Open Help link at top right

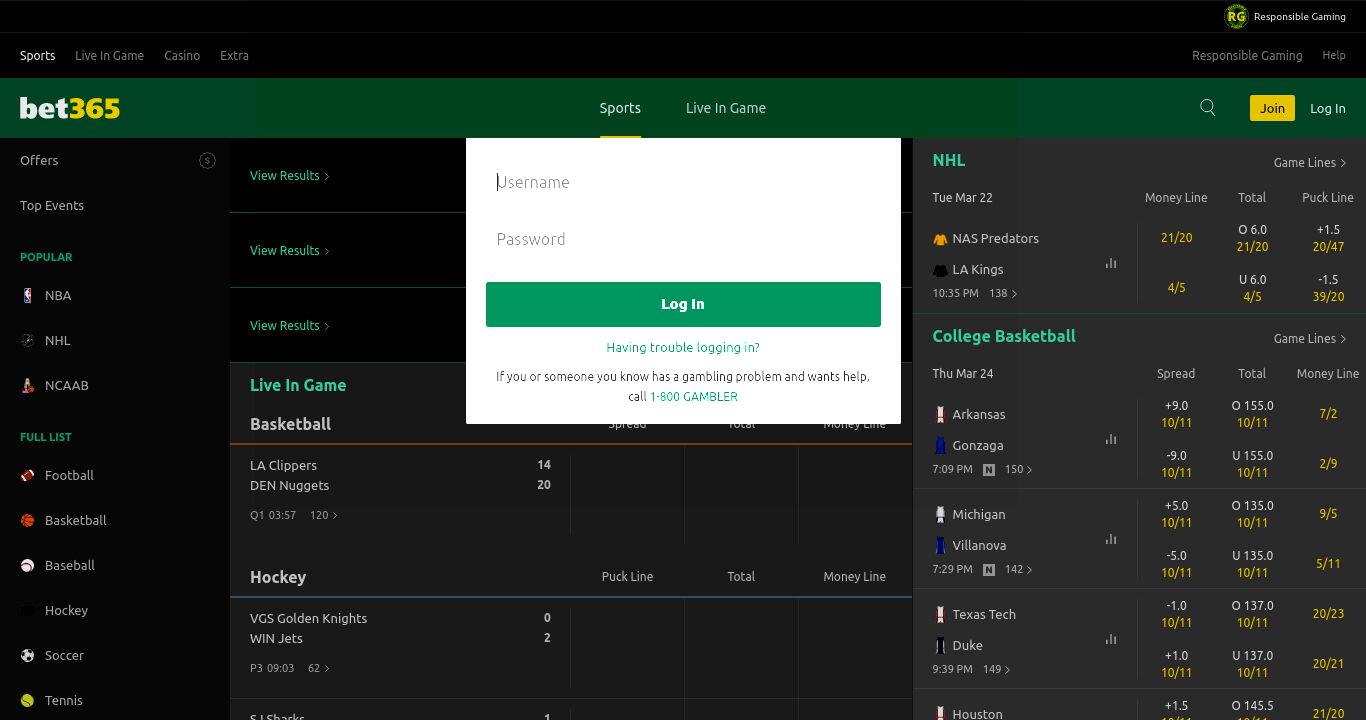1334,55
